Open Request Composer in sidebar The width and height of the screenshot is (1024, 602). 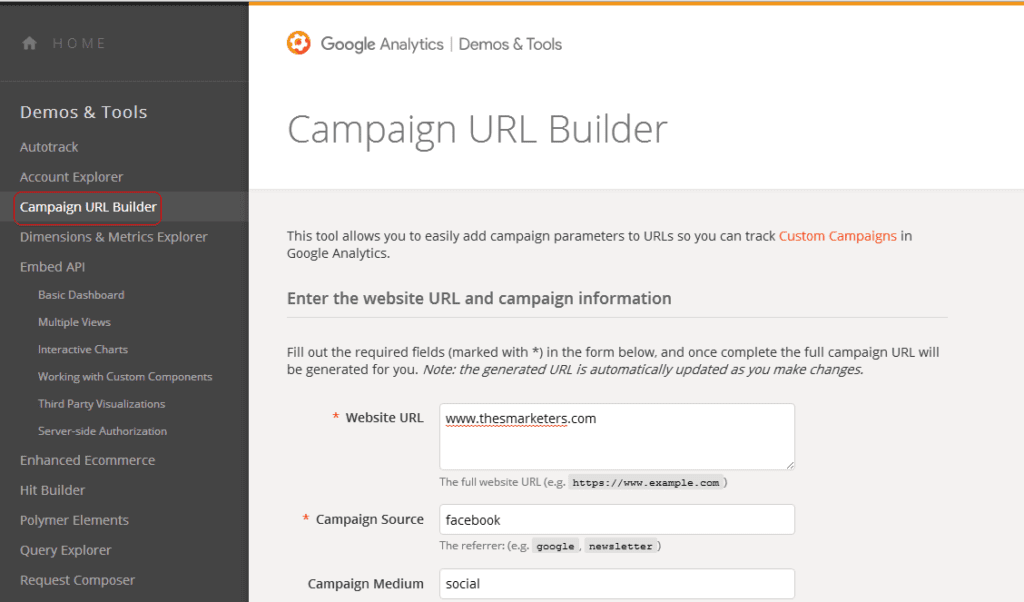coord(77,580)
